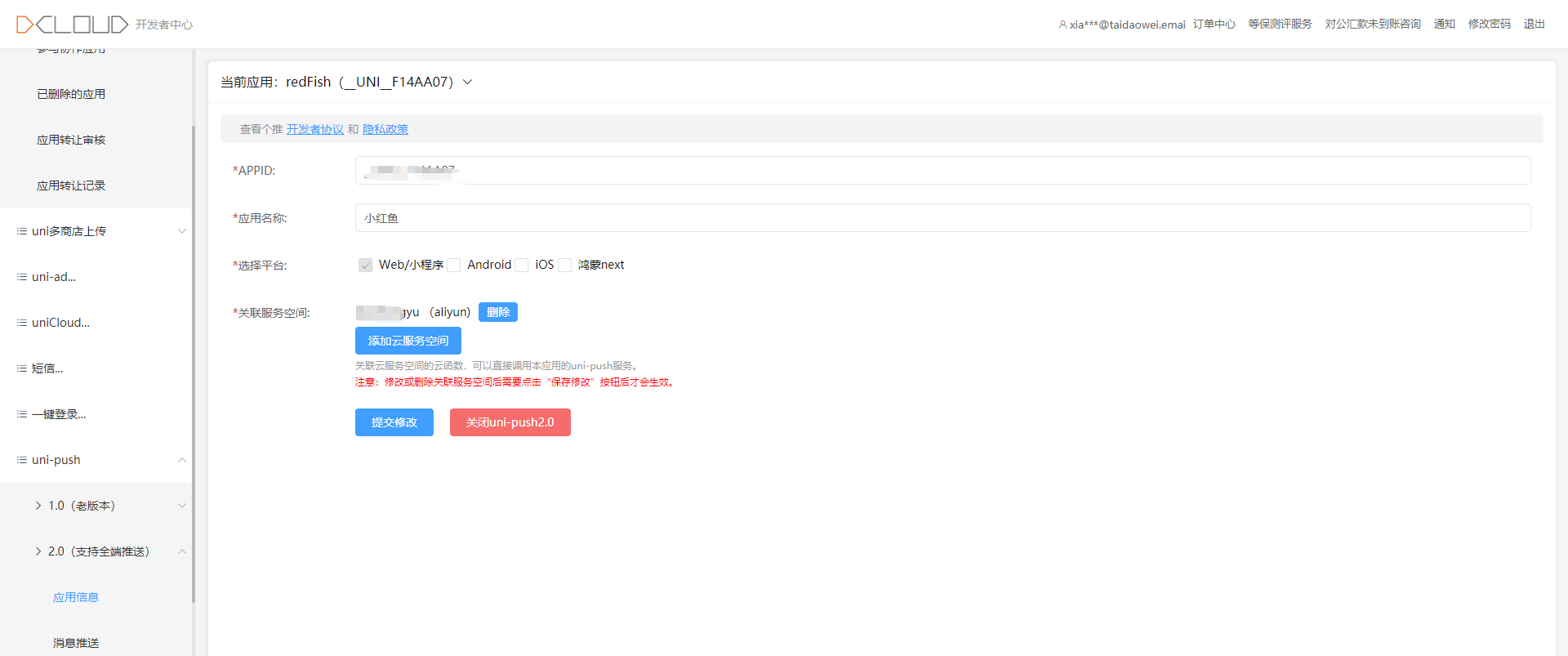Open the 短信 sidebar menu

(47, 368)
